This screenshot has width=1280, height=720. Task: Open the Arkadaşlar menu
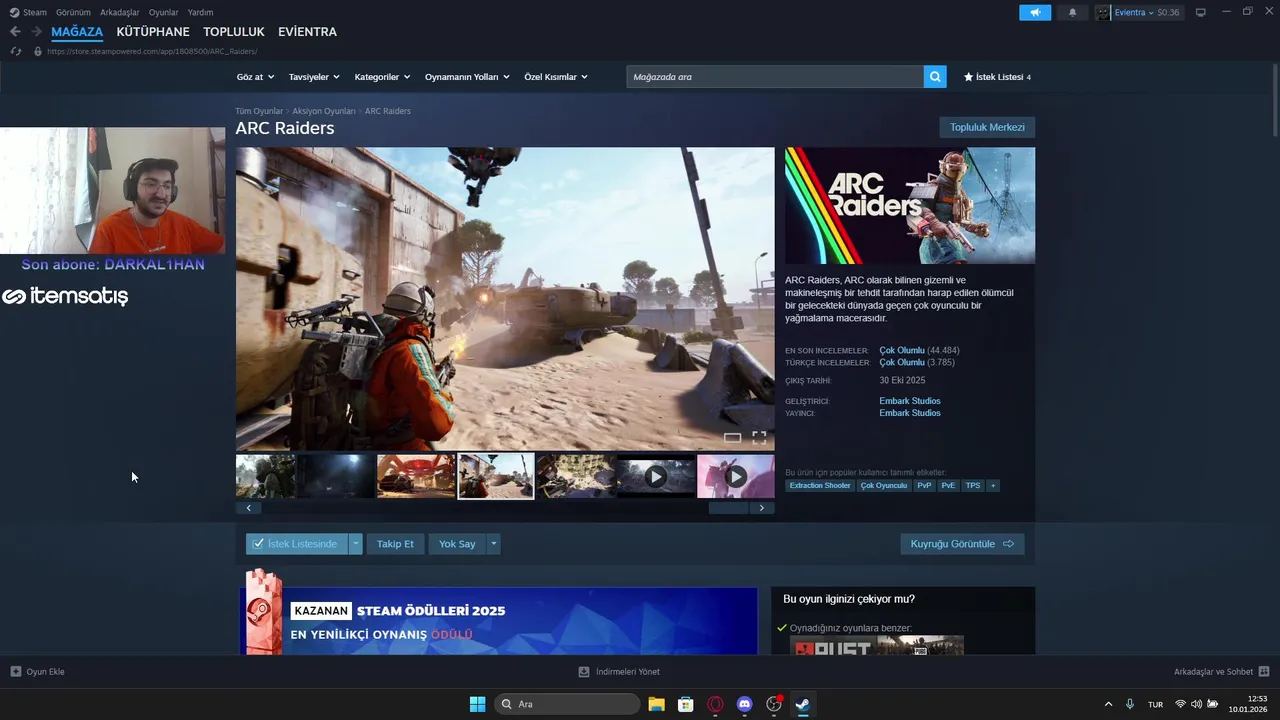click(120, 12)
